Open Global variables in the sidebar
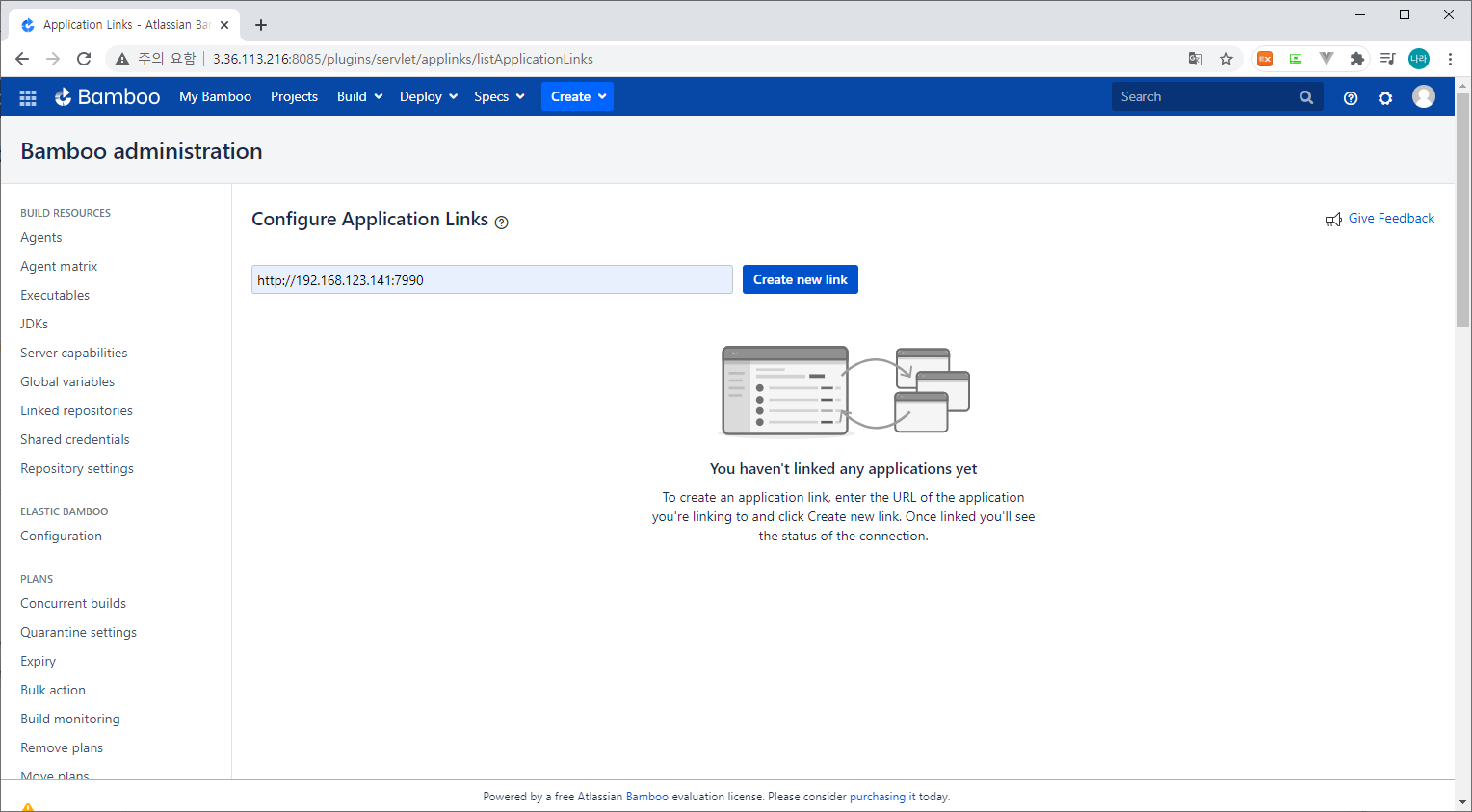1472x812 pixels. tap(67, 381)
